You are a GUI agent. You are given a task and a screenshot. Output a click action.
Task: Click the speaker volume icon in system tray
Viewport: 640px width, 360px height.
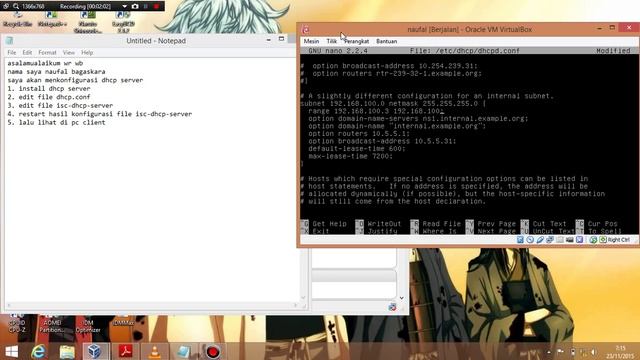(594, 352)
